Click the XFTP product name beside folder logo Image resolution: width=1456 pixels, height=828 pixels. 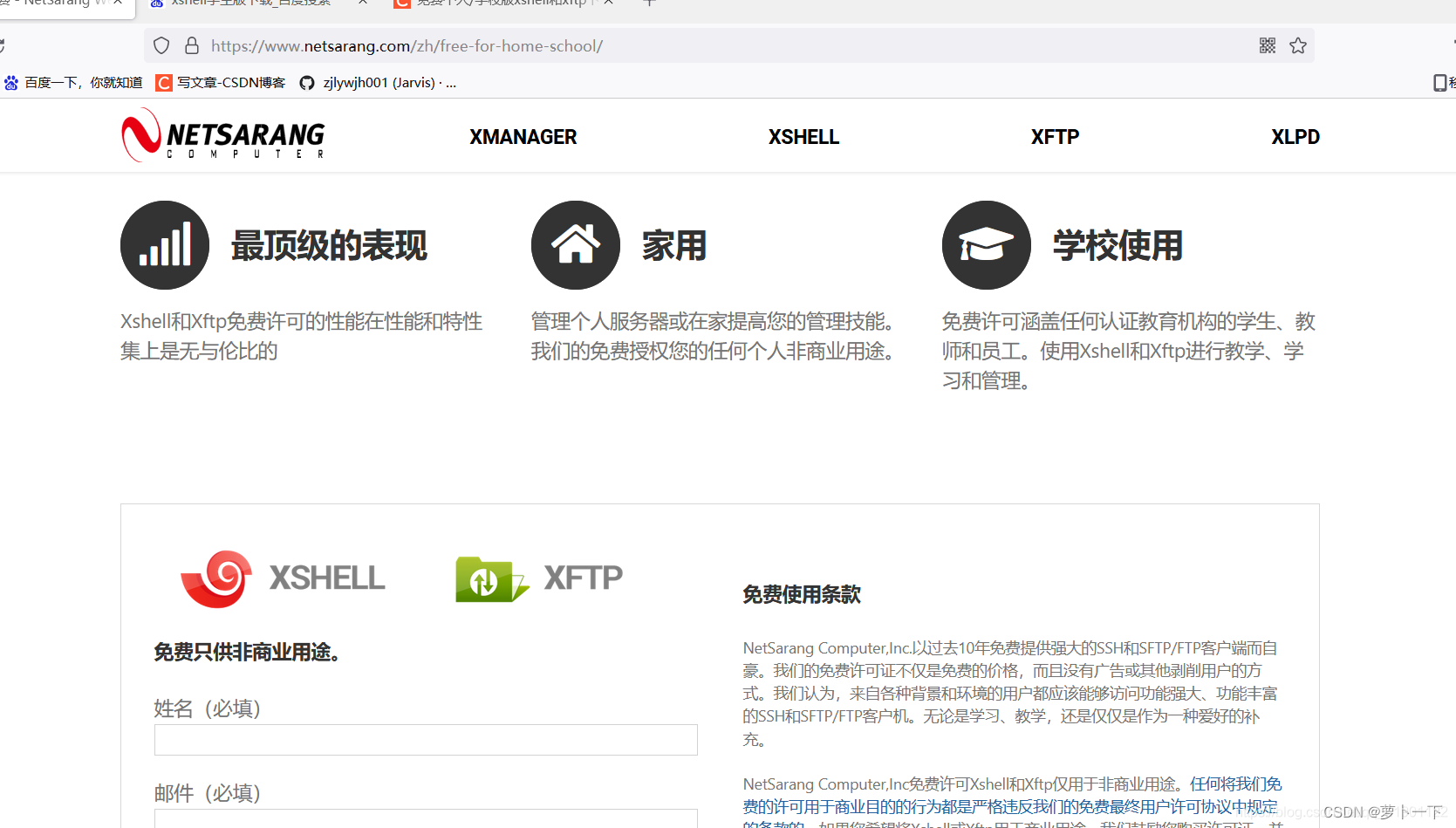(x=584, y=578)
